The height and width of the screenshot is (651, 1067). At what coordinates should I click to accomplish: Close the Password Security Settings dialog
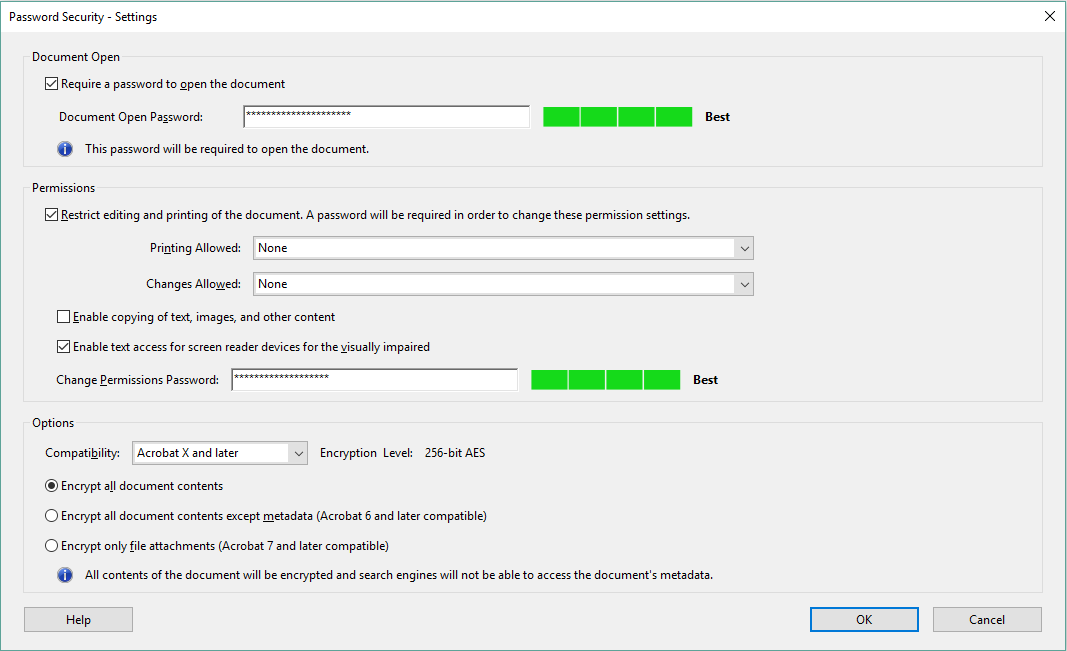pyautogui.click(x=1050, y=16)
